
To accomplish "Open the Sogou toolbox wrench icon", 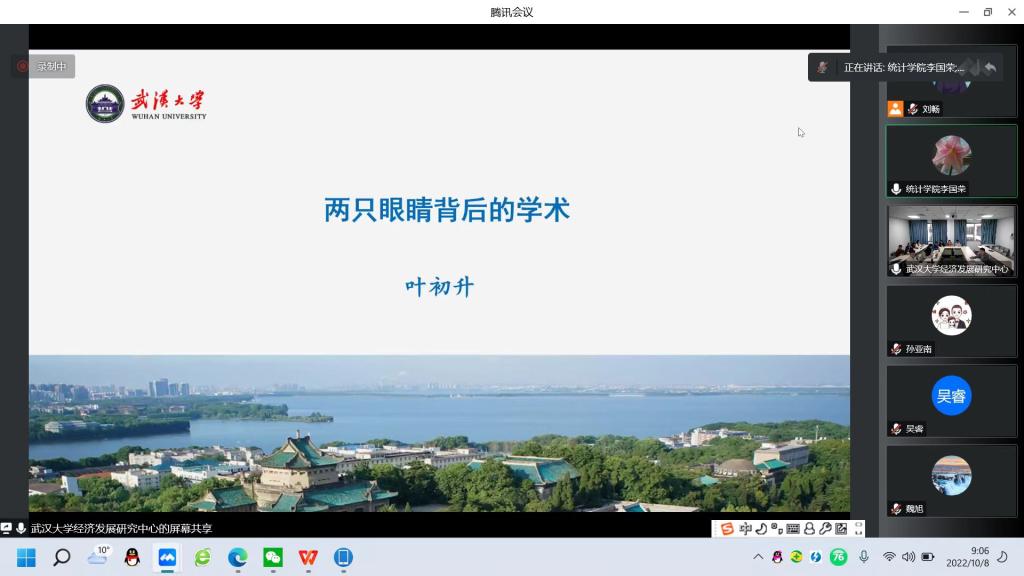I will point(825,529).
